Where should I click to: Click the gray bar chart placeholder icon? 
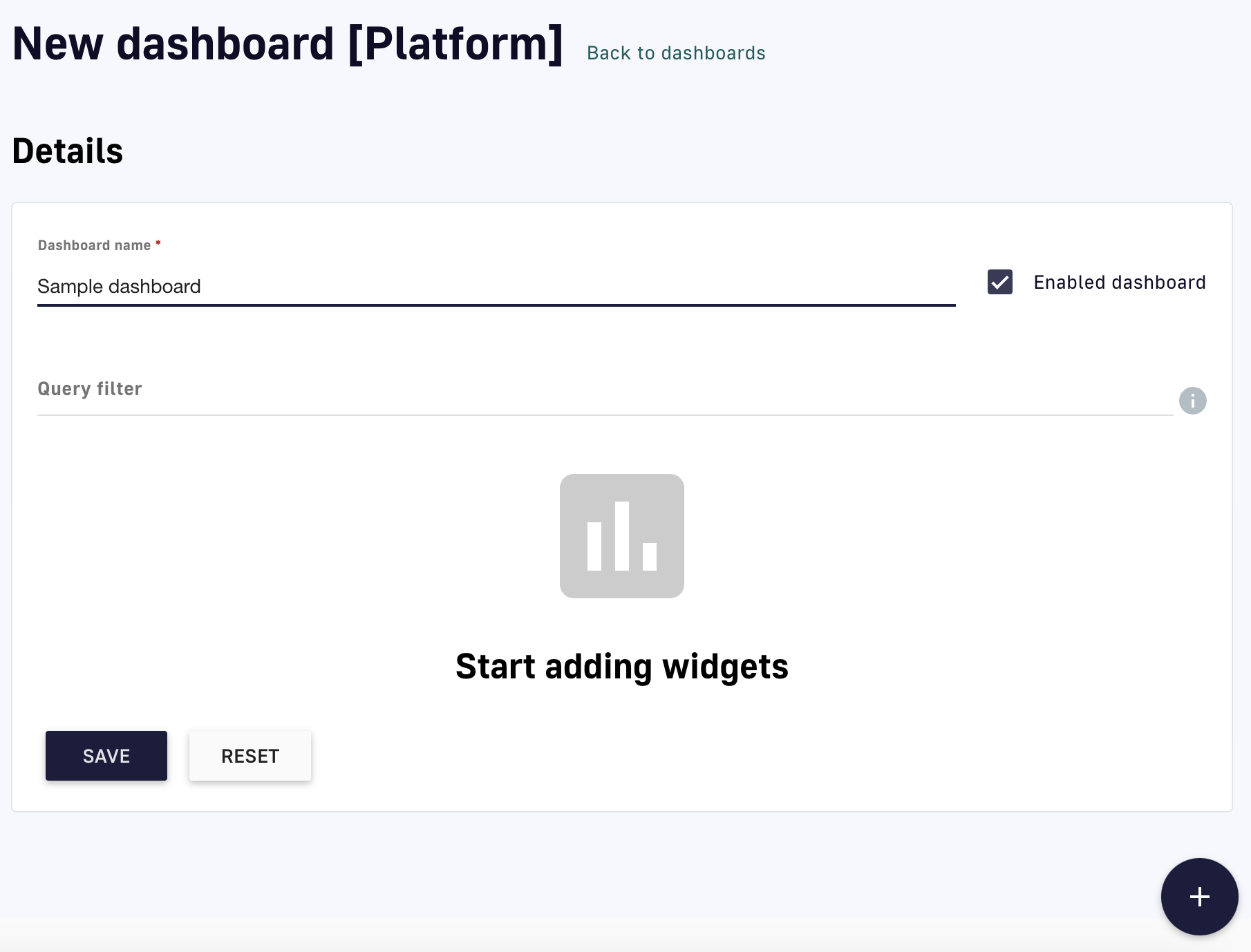(621, 535)
